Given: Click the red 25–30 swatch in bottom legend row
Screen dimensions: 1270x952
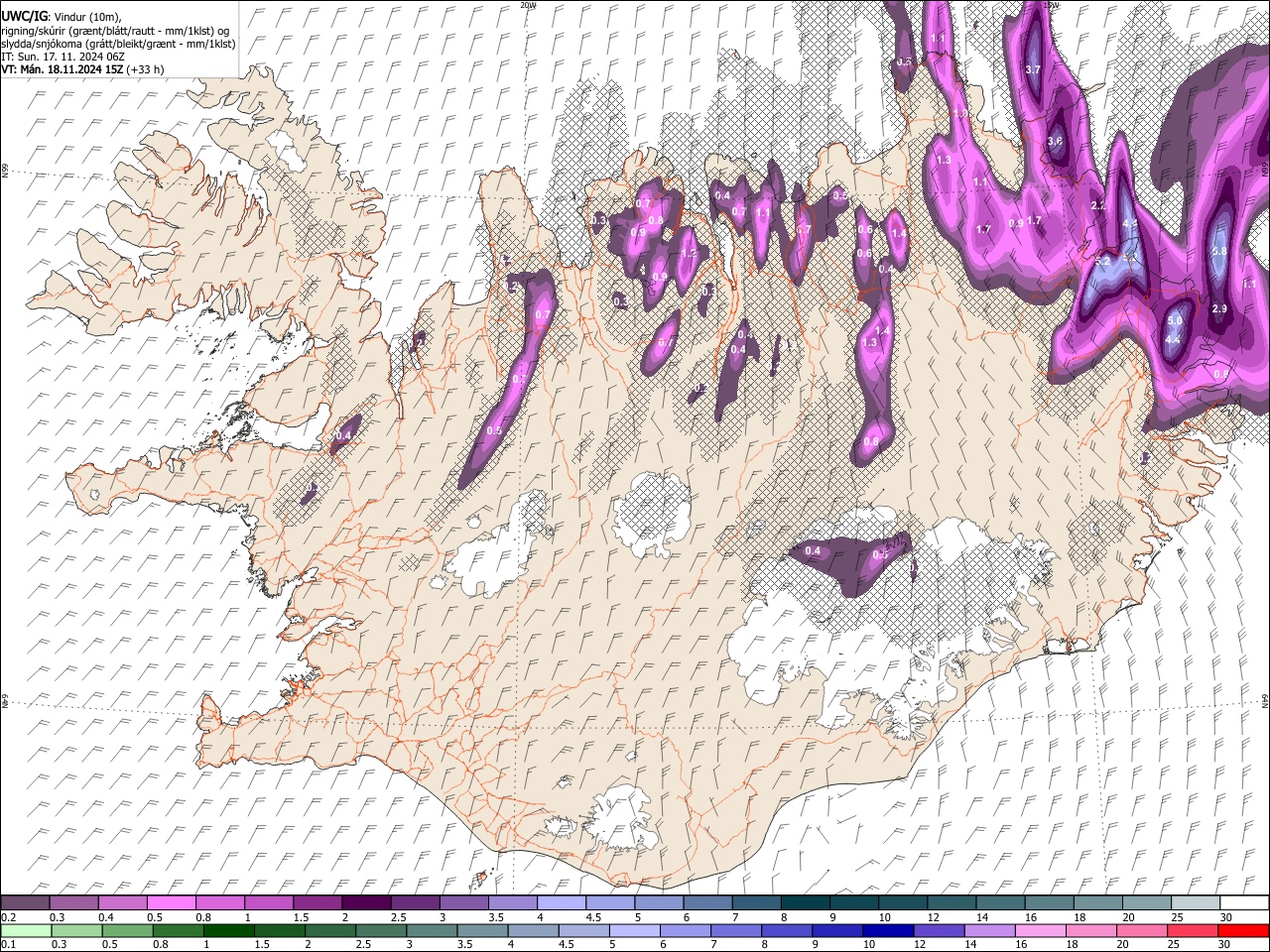Looking at the screenshot, I should click(1195, 930).
